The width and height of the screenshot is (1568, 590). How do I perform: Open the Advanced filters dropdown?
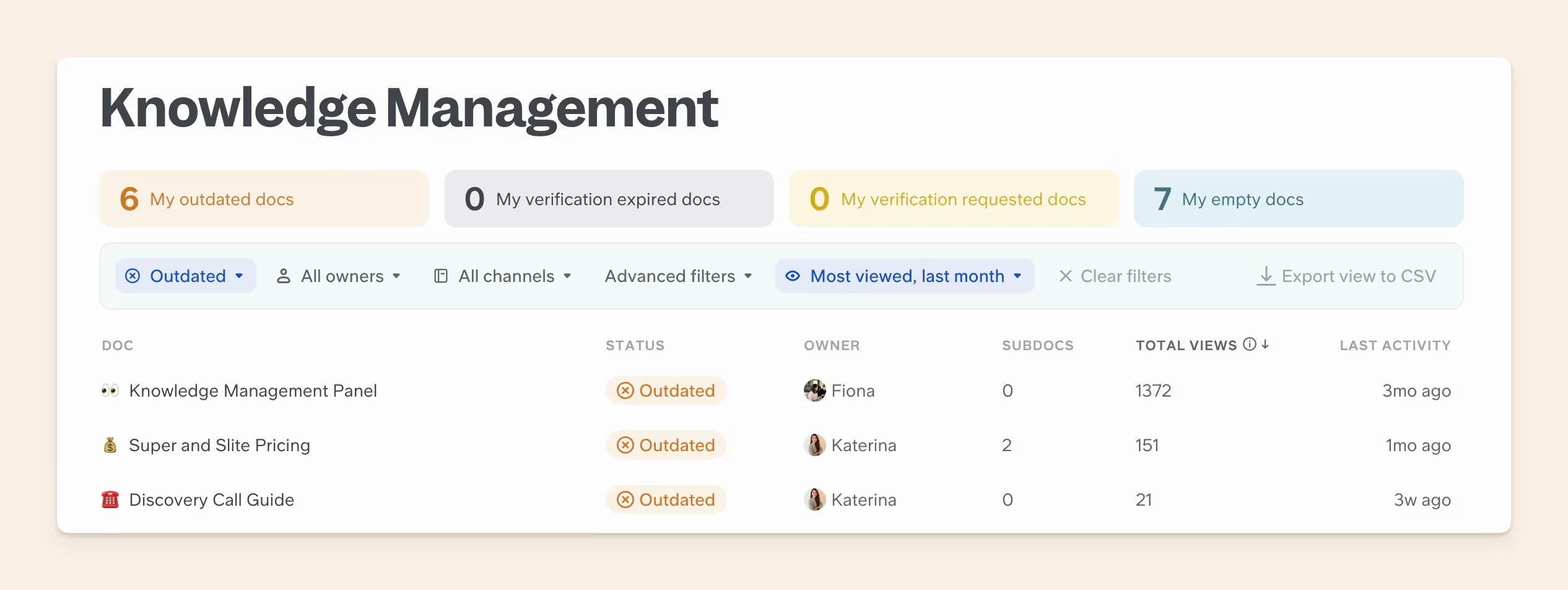coord(678,276)
